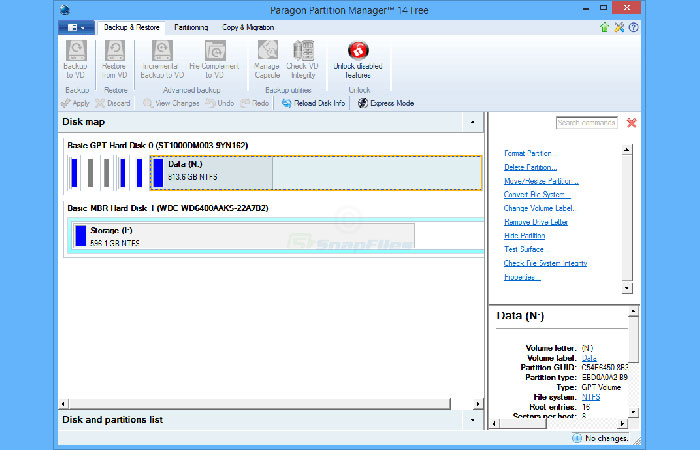Click Test Surface command
Viewport: 700px width, 450px height.
(x=524, y=250)
